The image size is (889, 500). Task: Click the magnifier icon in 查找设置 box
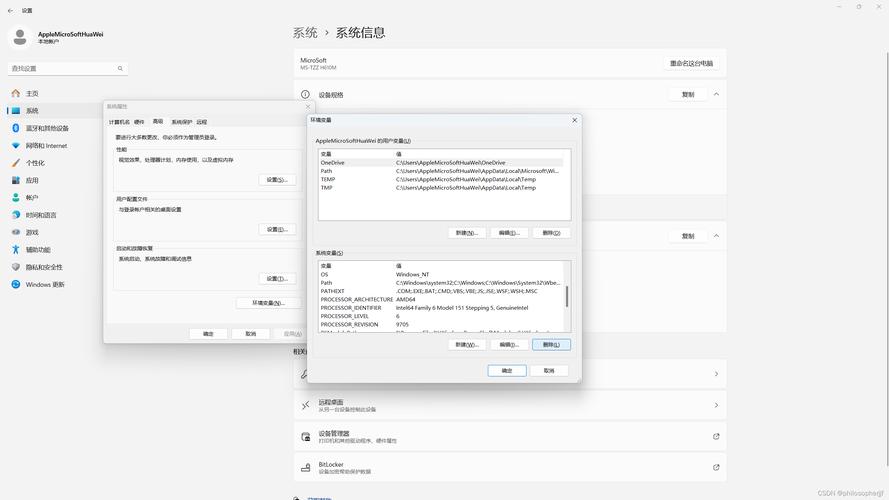point(120,69)
